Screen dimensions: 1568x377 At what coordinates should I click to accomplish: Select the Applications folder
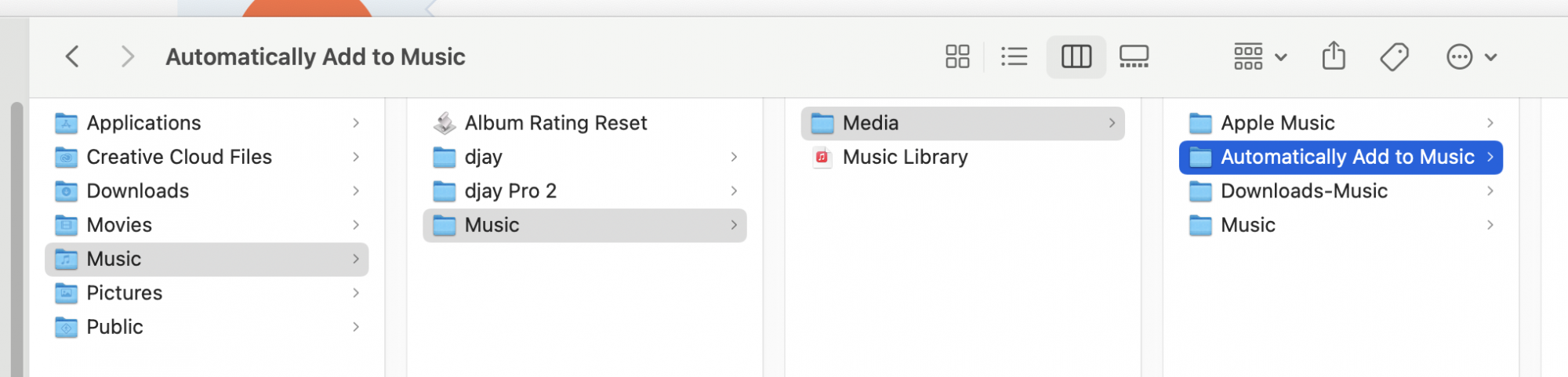(x=143, y=123)
